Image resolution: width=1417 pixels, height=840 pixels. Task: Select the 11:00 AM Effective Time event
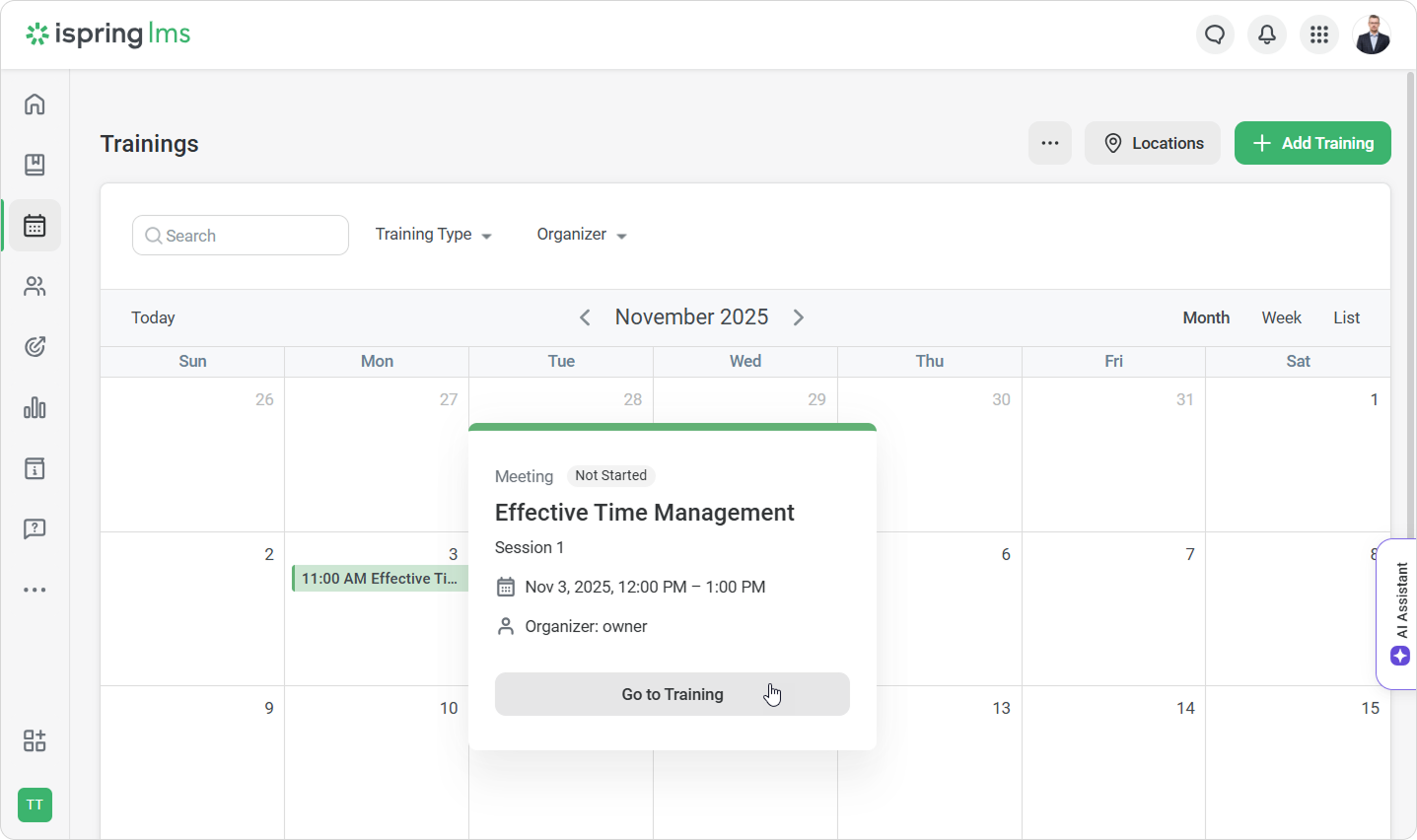click(380, 579)
